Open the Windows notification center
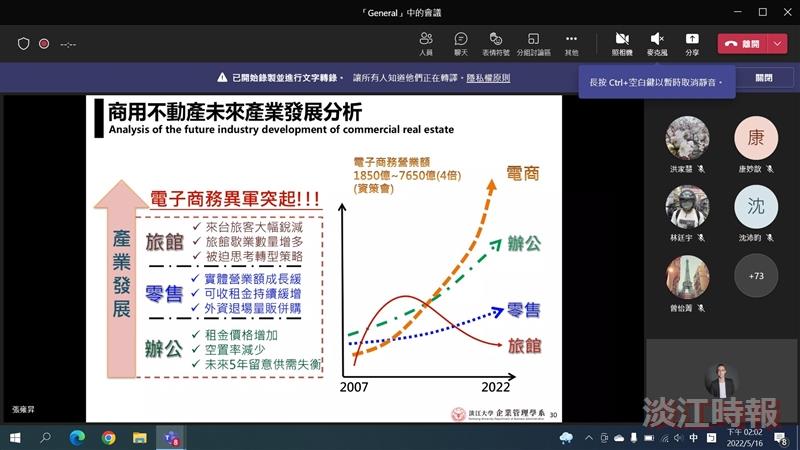The height and width of the screenshot is (450, 800). coord(781,438)
